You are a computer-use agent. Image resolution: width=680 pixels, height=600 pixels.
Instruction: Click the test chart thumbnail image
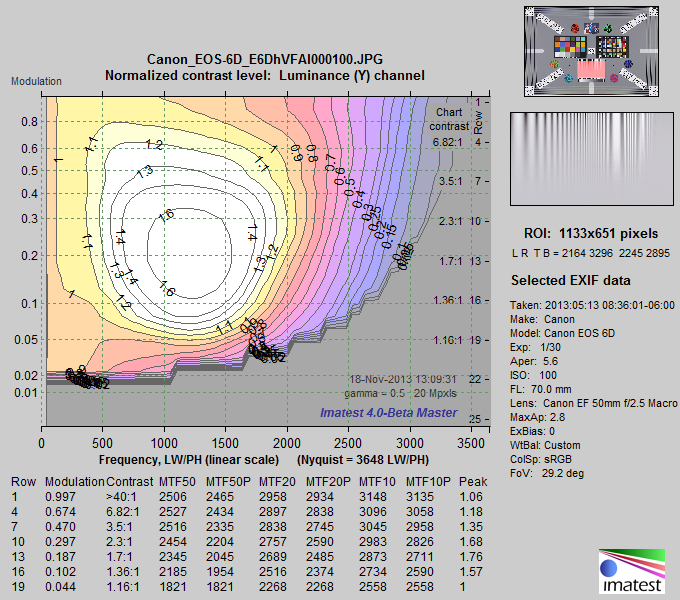coord(592,51)
